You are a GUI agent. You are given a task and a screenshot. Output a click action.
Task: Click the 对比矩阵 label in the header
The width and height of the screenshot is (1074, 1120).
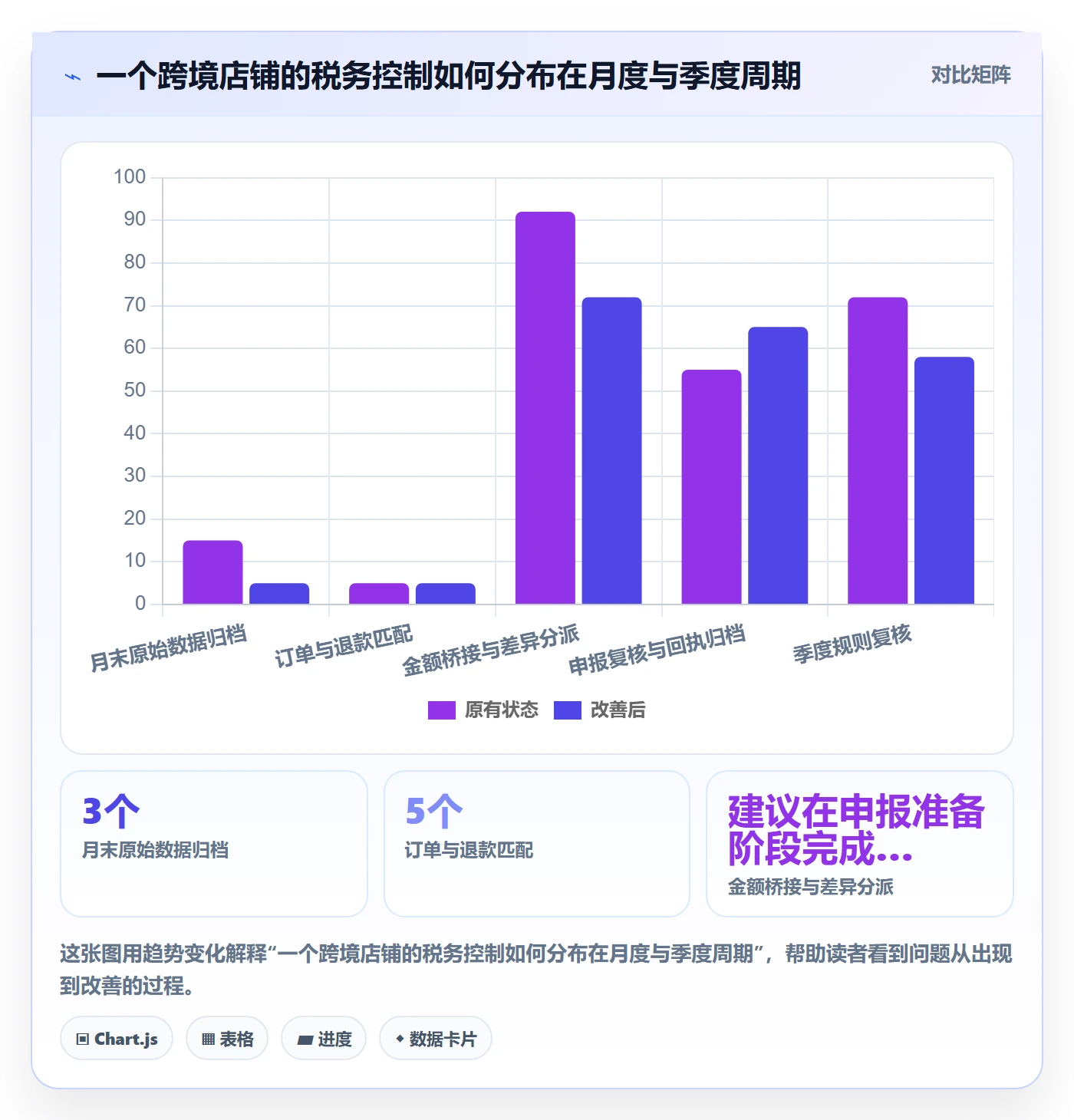point(970,75)
